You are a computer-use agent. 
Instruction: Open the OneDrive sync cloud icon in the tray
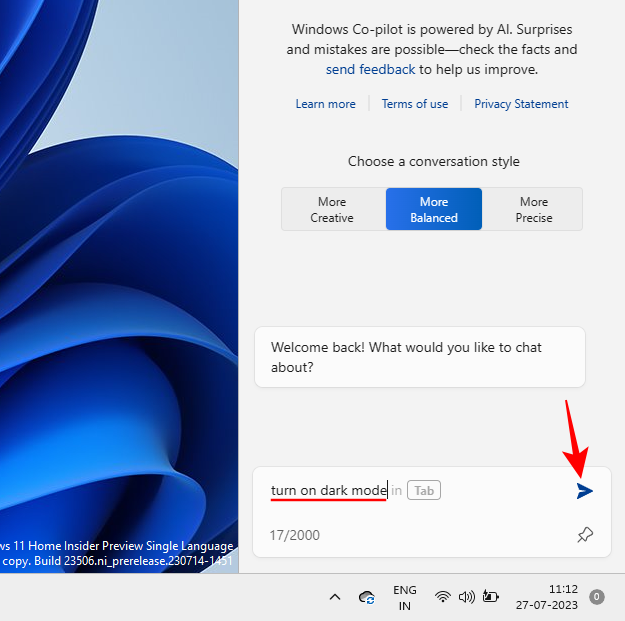click(x=367, y=597)
